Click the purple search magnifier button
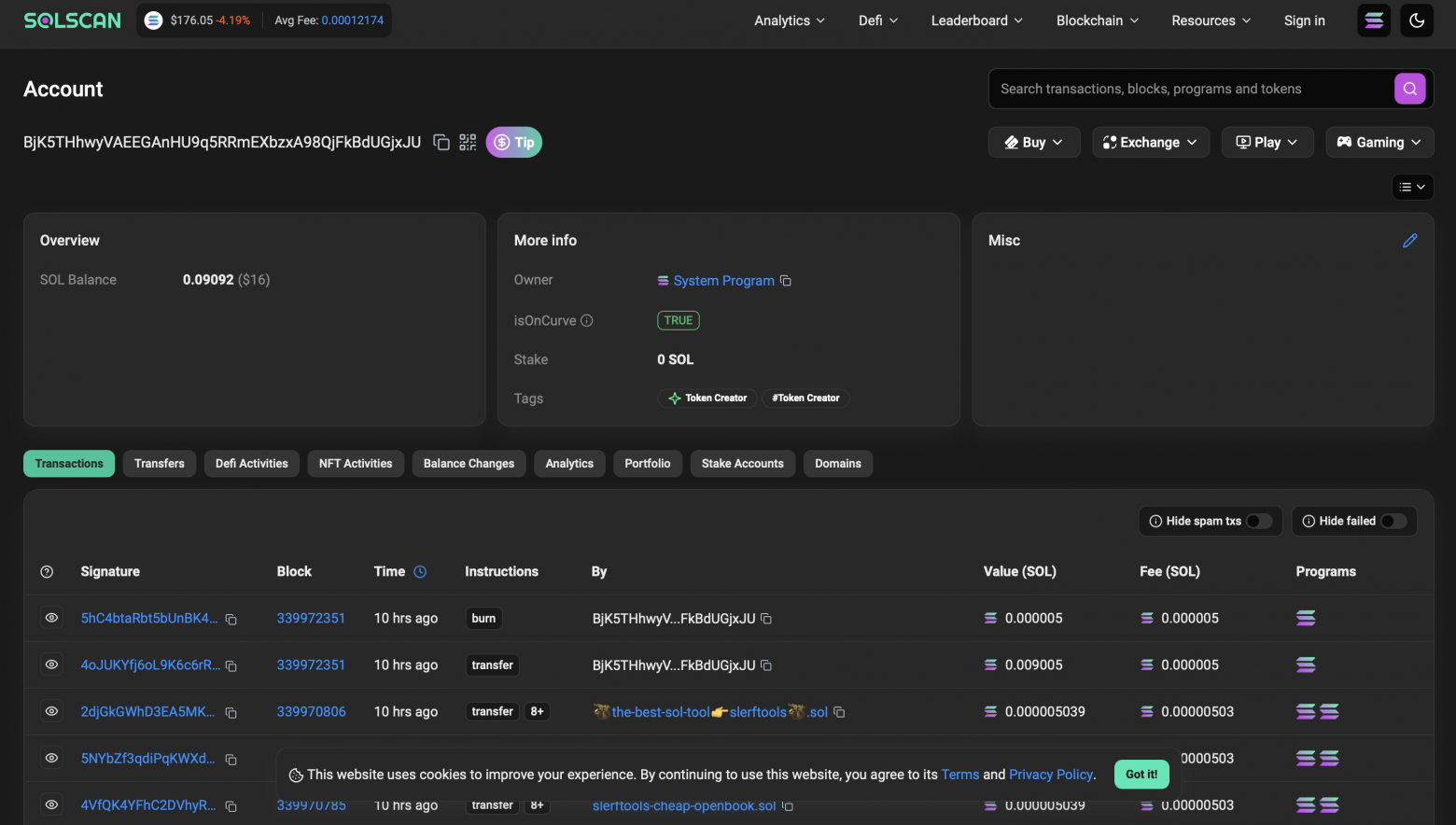 (1409, 89)
